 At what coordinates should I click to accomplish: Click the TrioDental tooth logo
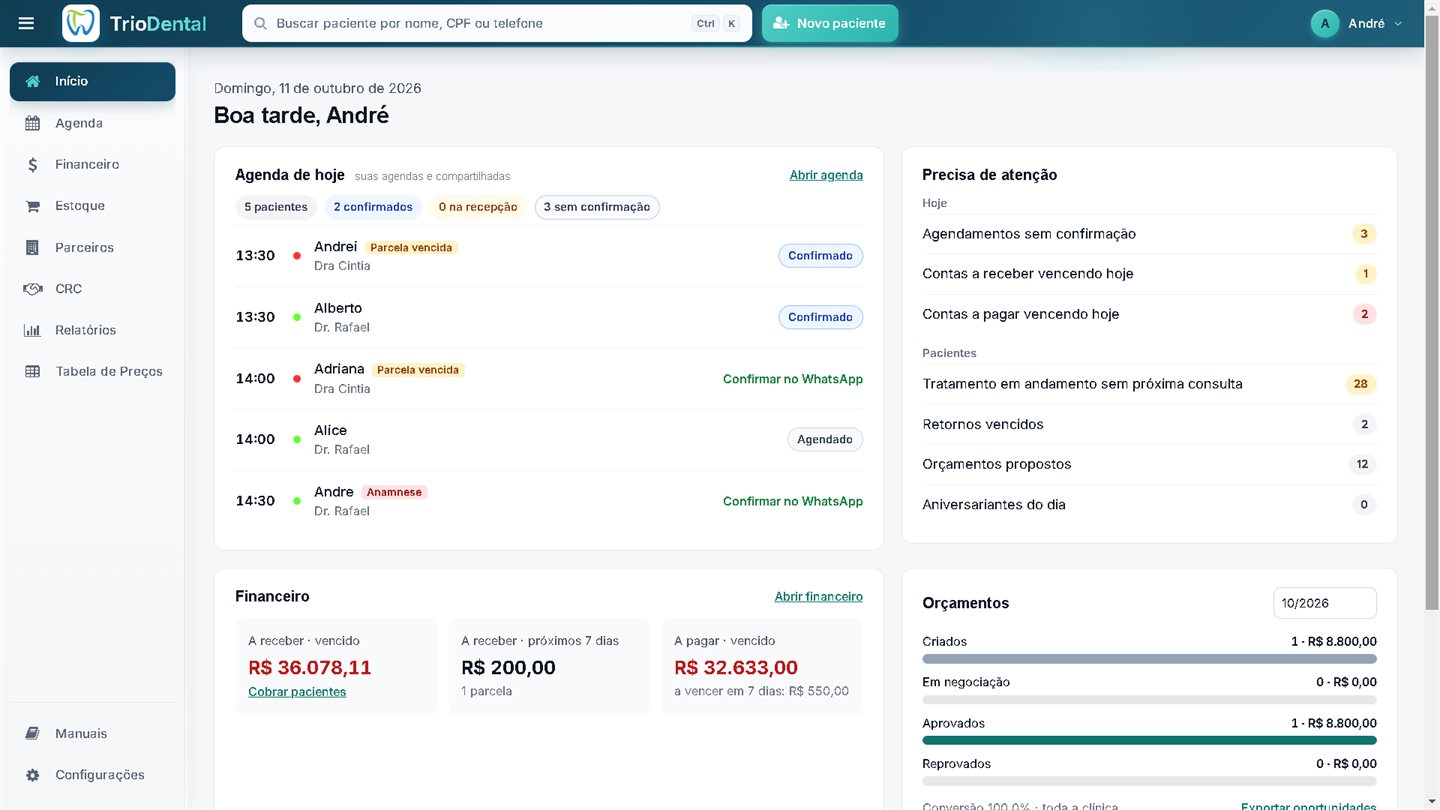tap(81, 23)
